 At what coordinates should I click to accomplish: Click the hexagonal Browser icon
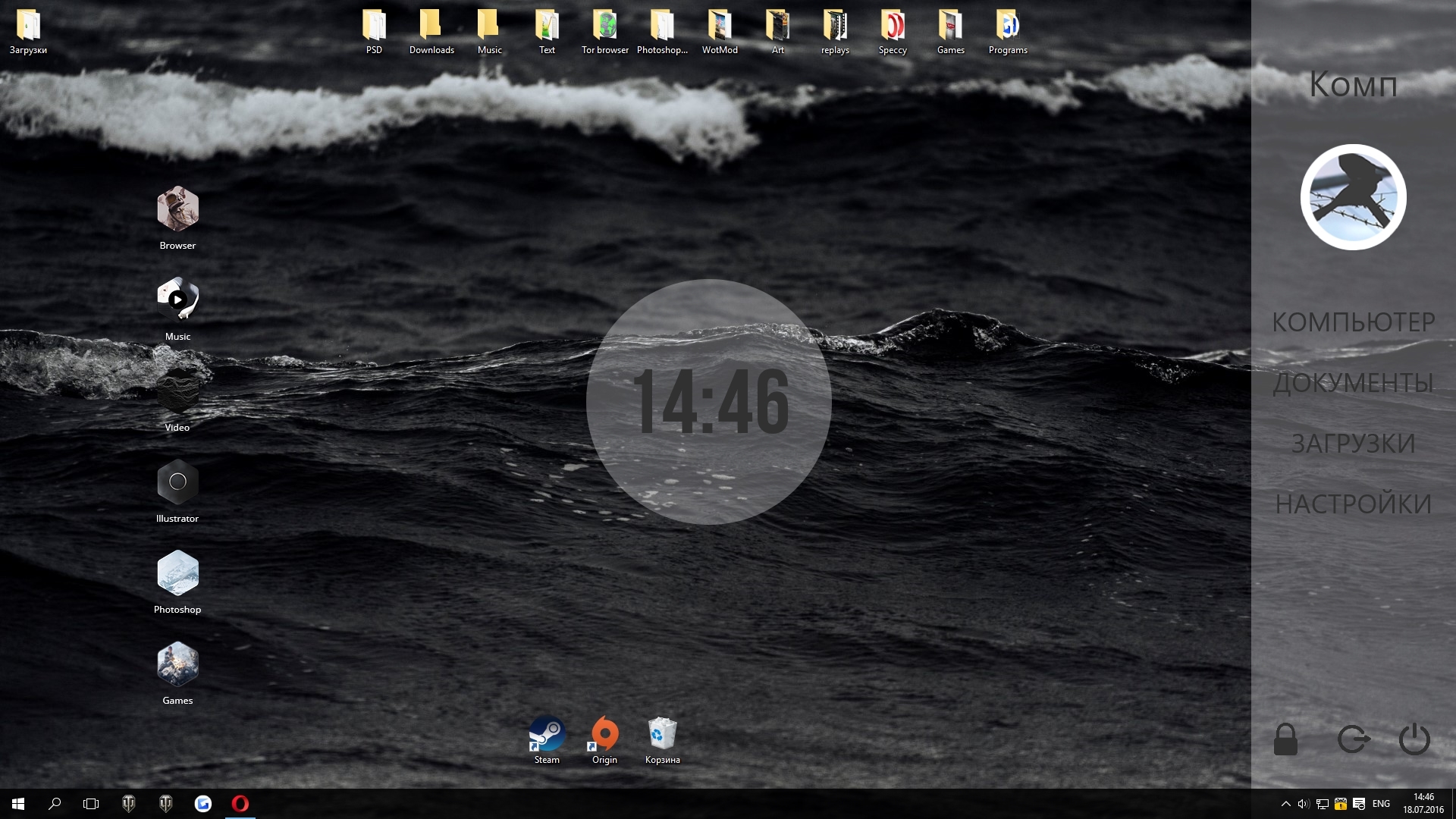(x=177, y=209)
